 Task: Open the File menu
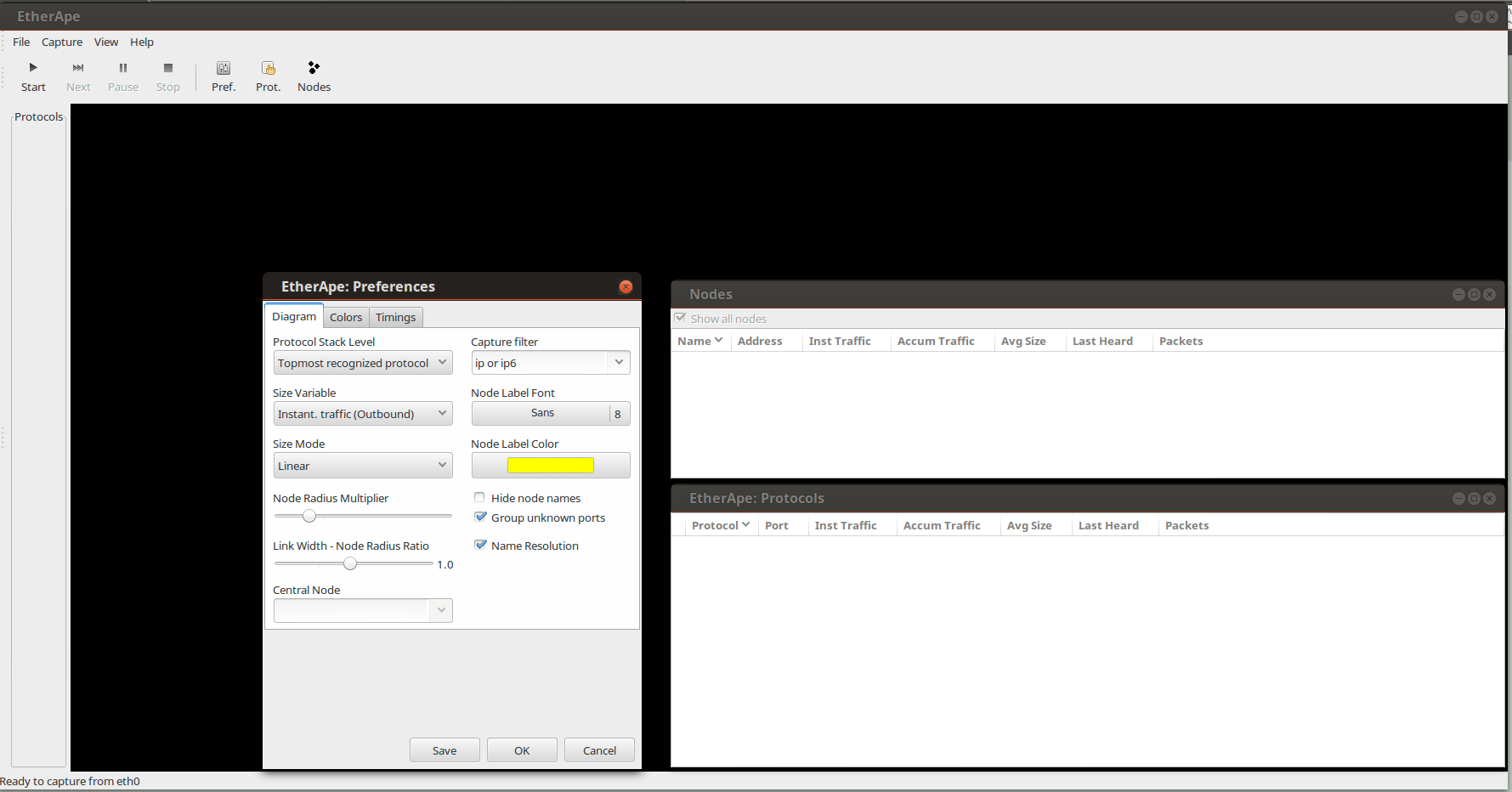tap(21, 42)
